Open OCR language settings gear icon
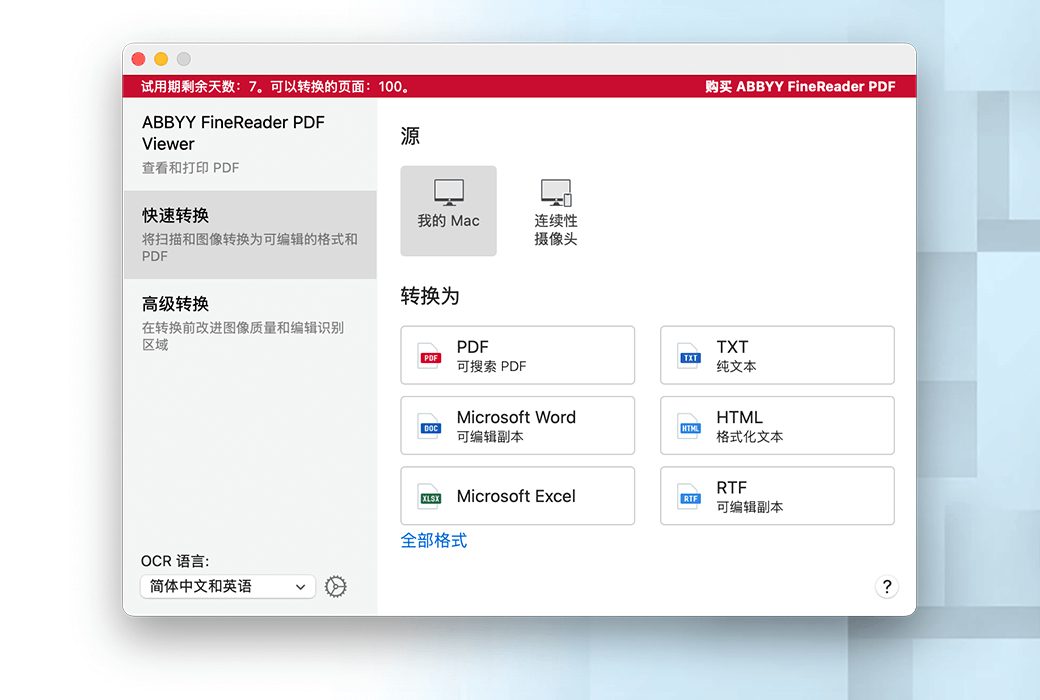Viewport: 1040px width, 700px height. pos(336,587)
